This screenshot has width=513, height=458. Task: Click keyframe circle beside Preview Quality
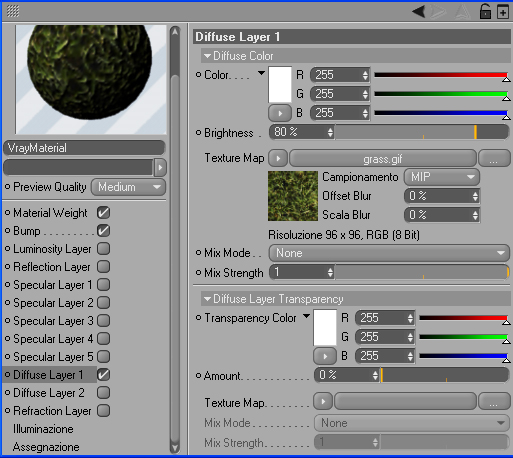(x=7, y=187)
